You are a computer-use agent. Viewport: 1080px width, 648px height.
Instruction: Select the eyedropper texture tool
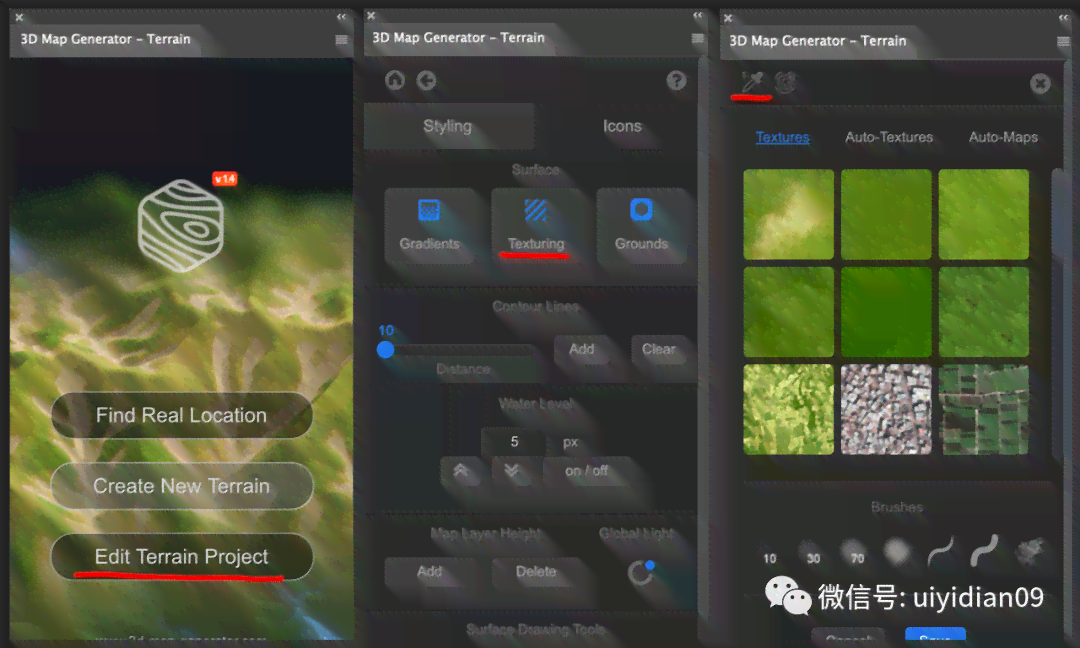tap(752, 82)
